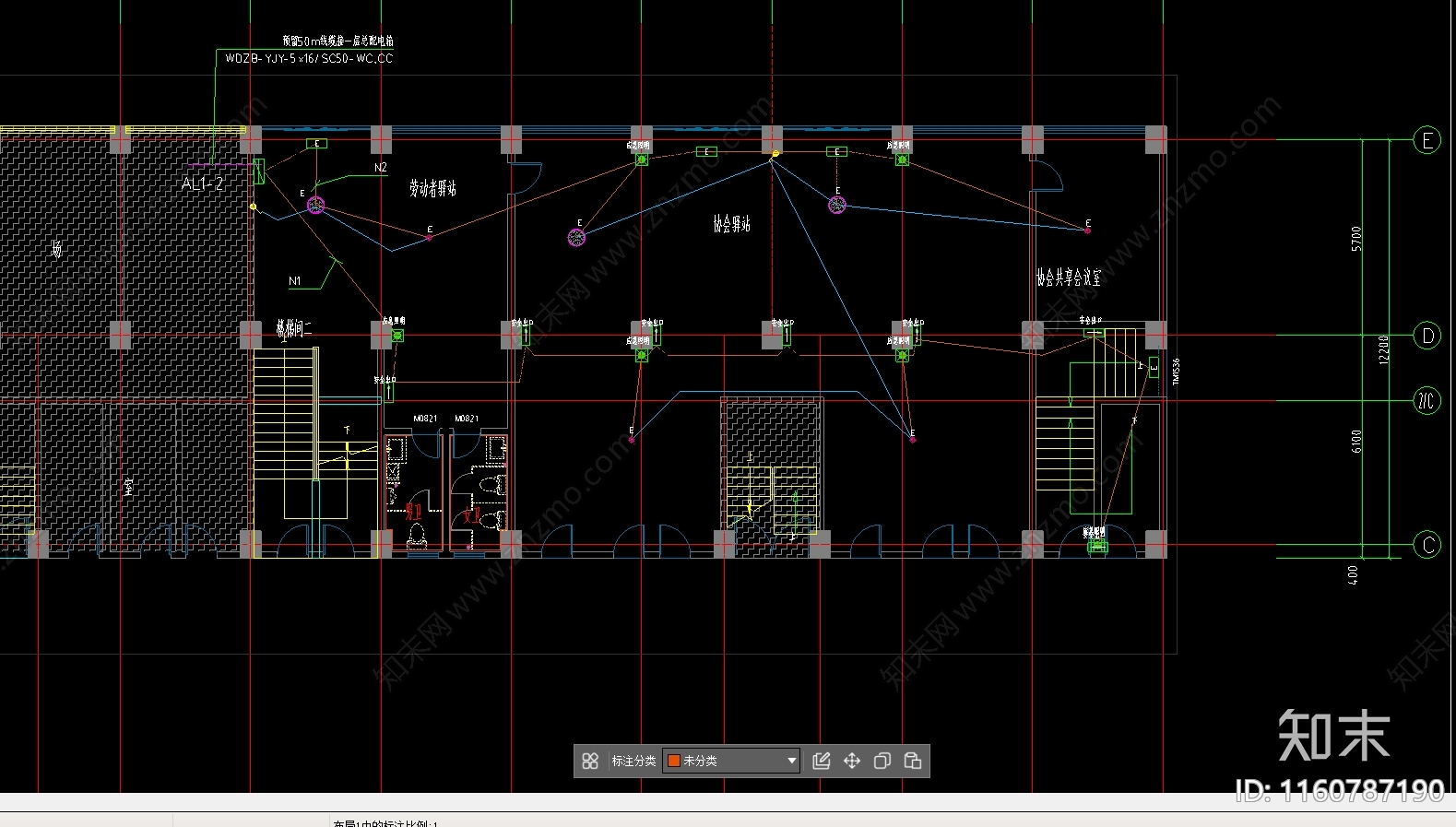Image resolution: width=1456 pixels, height=827 pixels.
Task: Open the annotation category grid icon
Action: 590,761
